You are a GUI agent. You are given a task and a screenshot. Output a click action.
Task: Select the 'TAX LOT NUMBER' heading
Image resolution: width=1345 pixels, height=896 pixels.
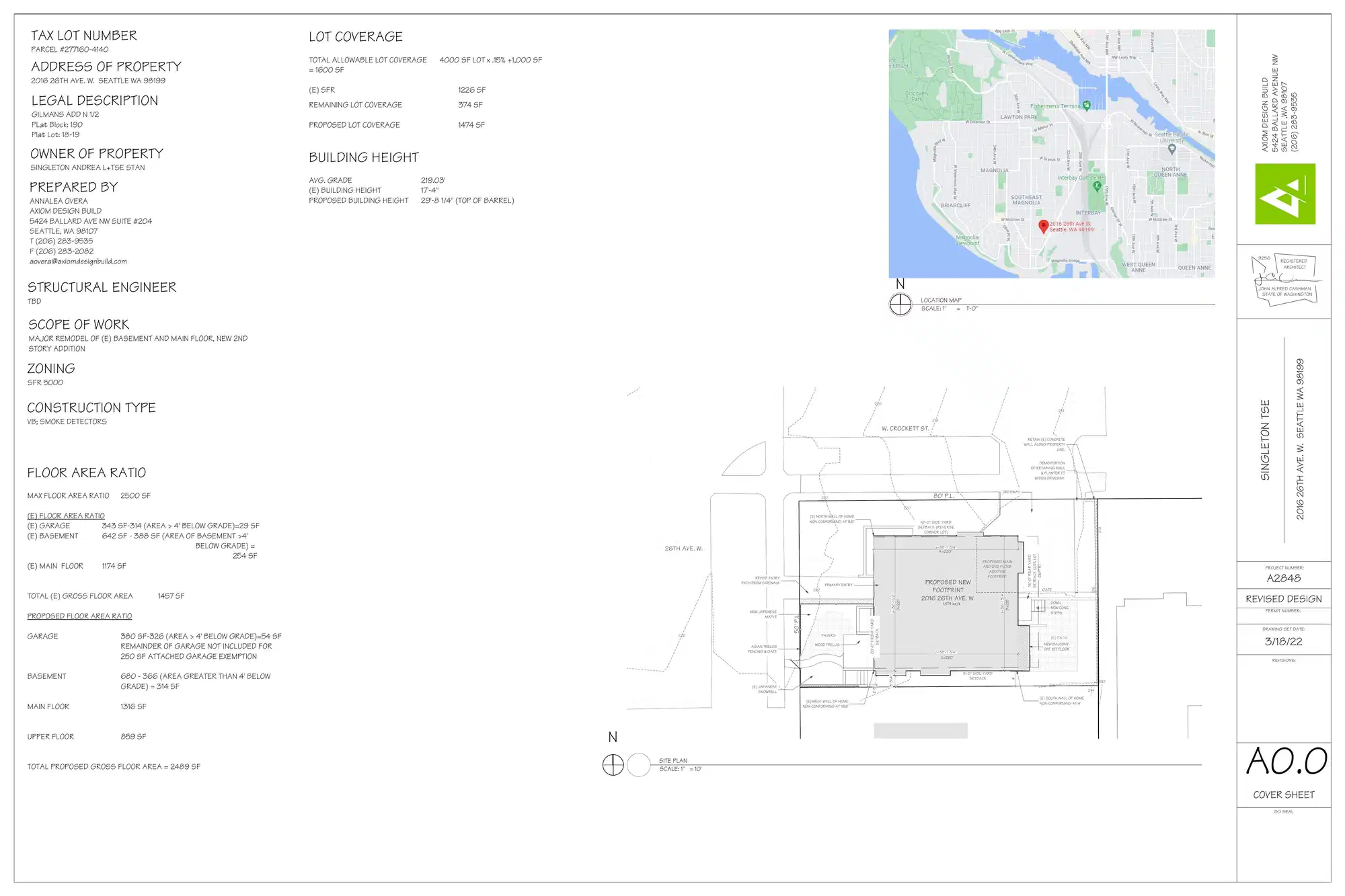[84, 36]
